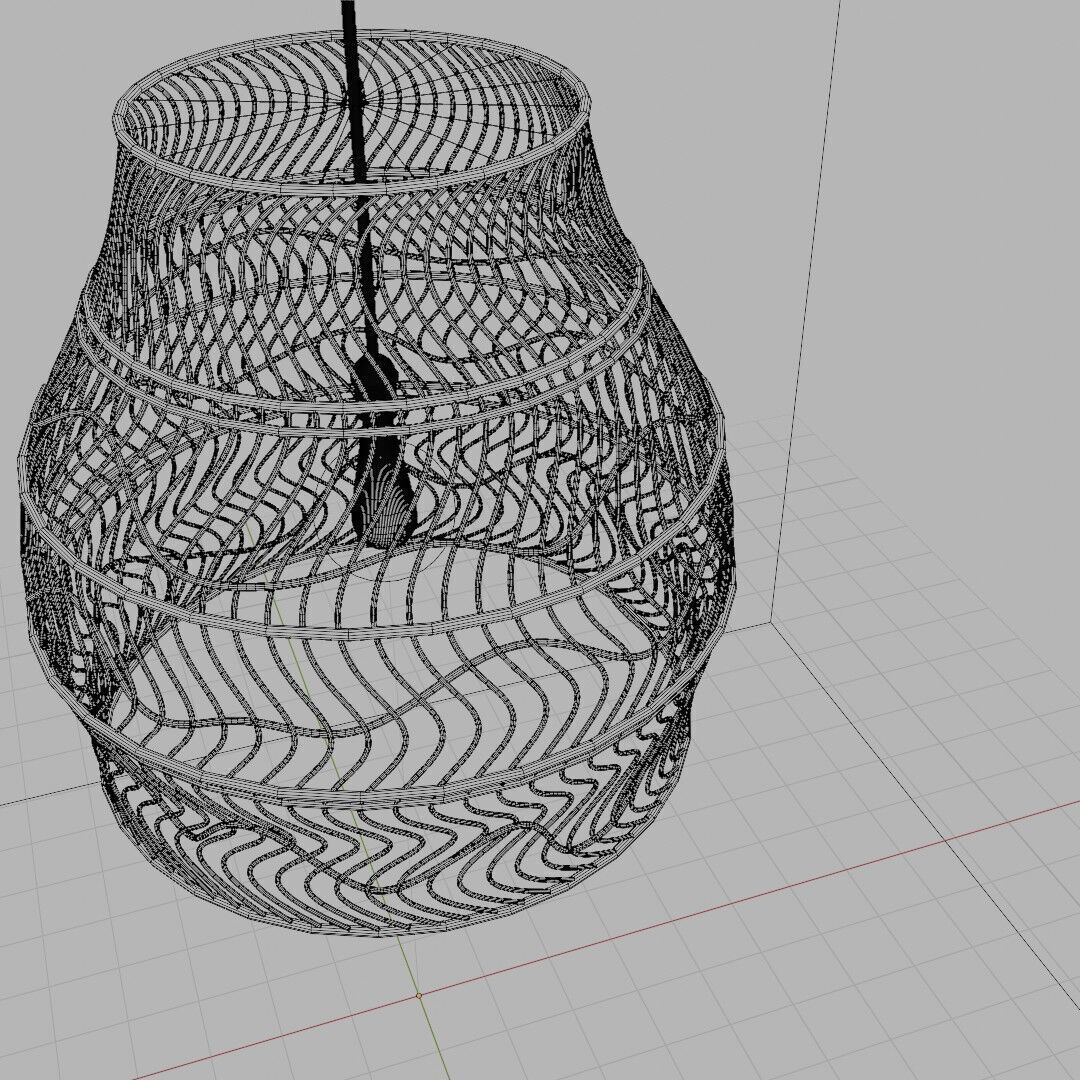Click the orange origin point on grid

[419, 995]
